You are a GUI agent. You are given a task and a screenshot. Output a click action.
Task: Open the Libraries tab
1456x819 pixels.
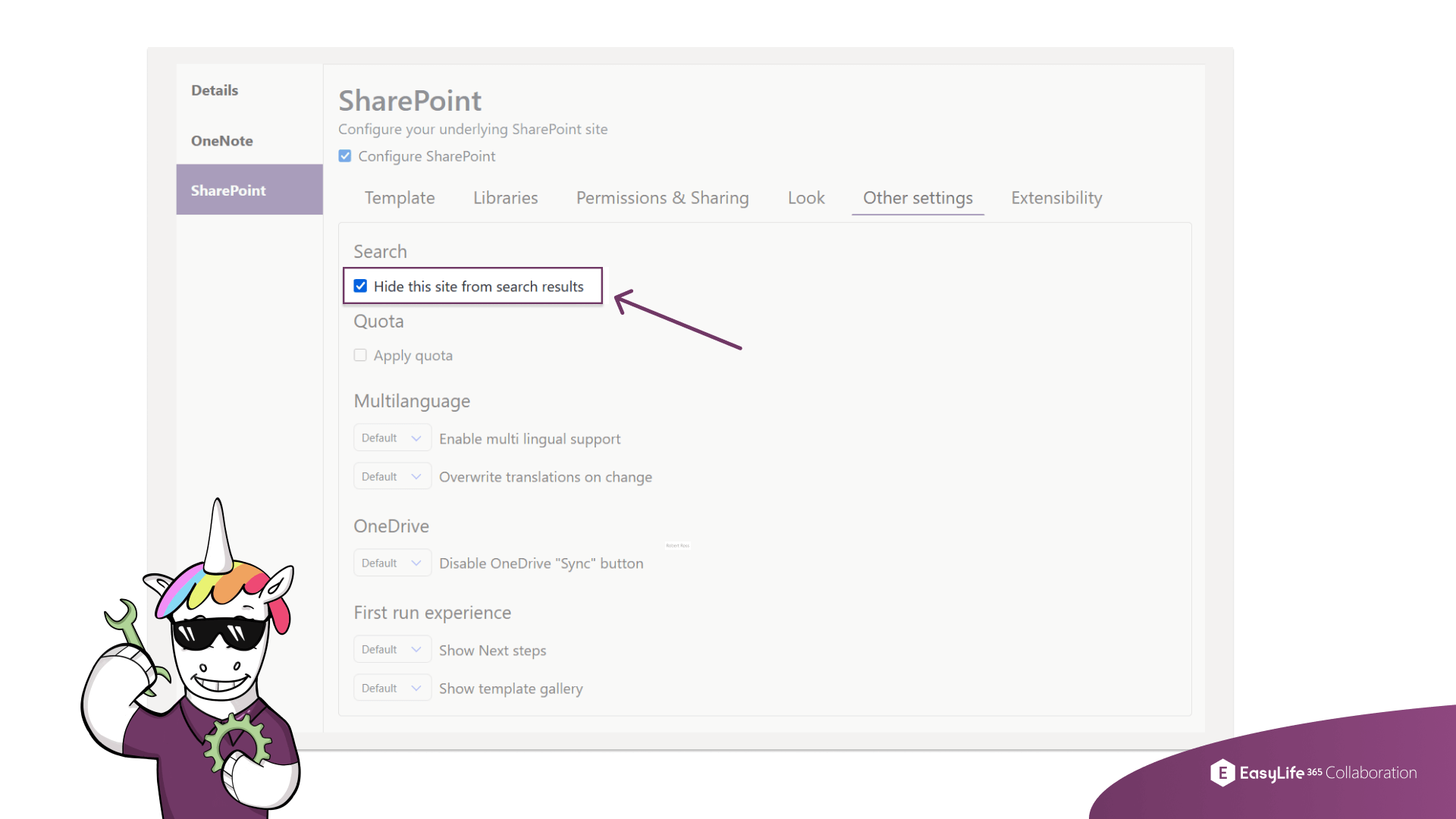[505, 198]
